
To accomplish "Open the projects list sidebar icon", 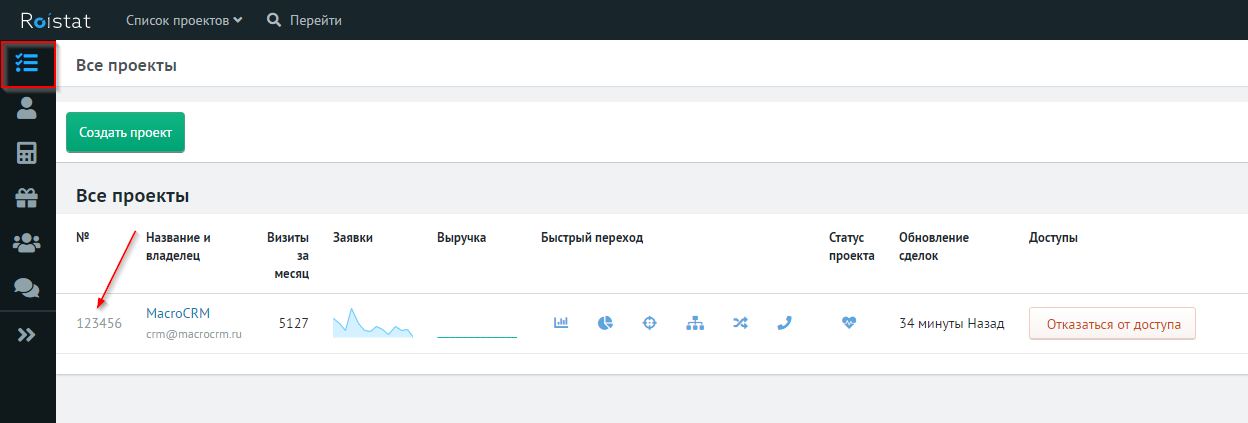I will click(27, 64).
